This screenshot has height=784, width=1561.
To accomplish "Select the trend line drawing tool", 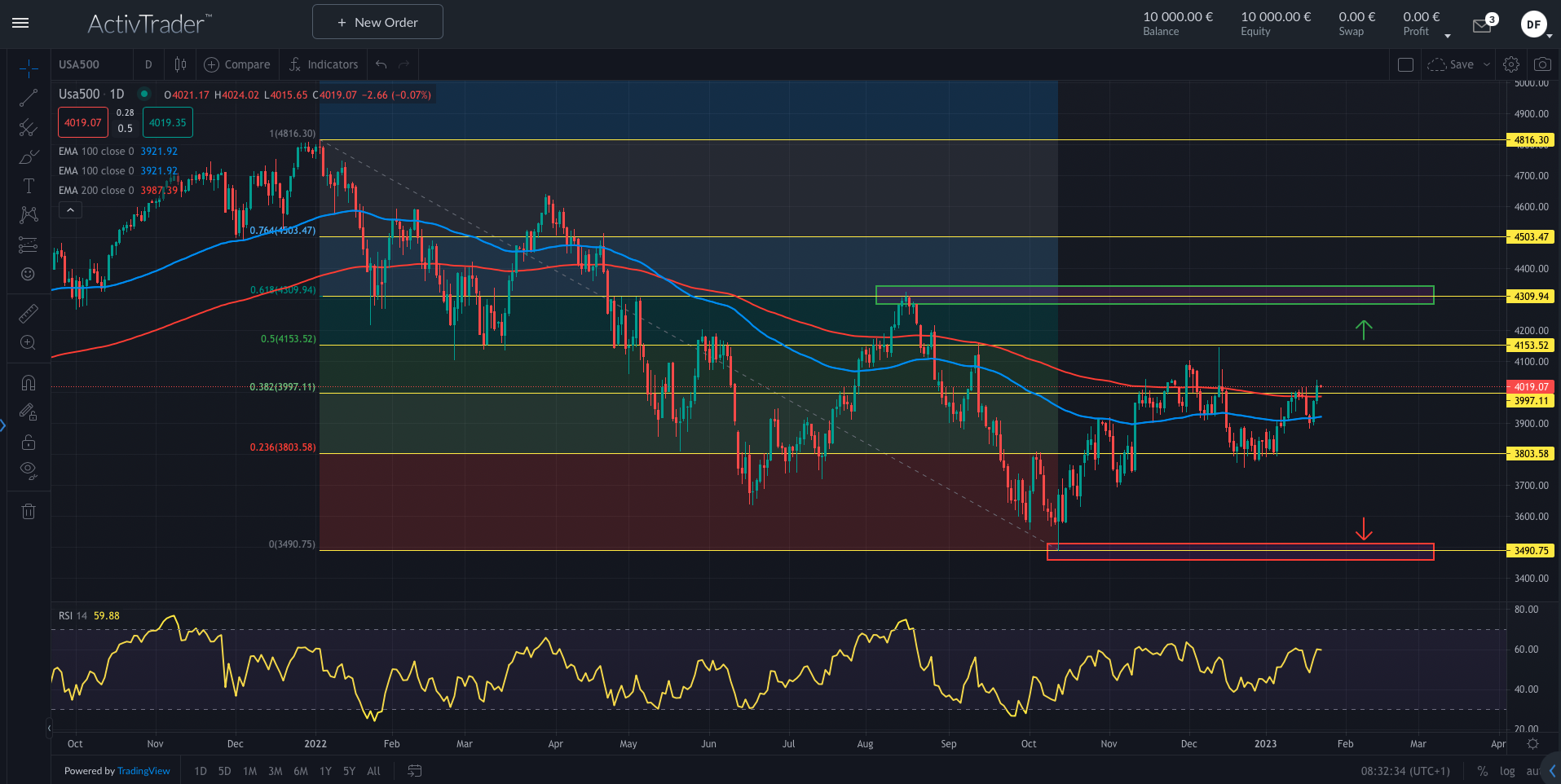I will (x=29, y=97).
